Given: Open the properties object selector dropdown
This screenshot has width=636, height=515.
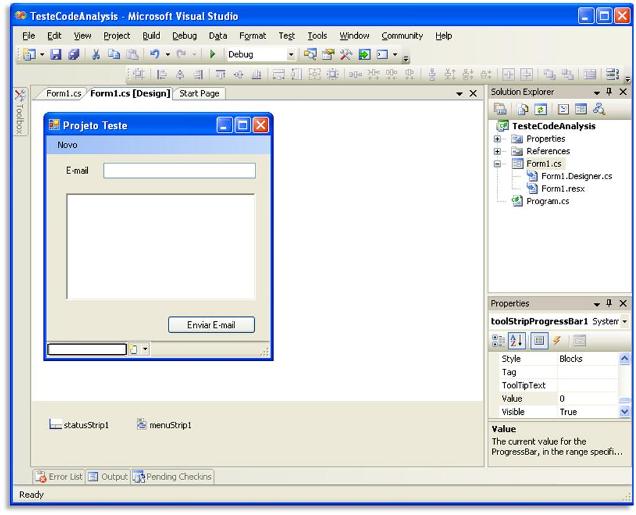Looking at the screenshot, I should [x=625, y=321].
